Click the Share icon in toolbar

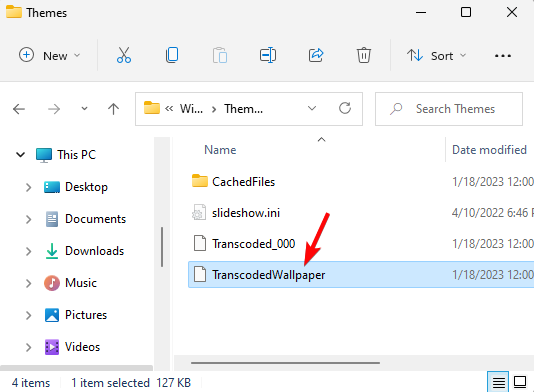point(316,55)
